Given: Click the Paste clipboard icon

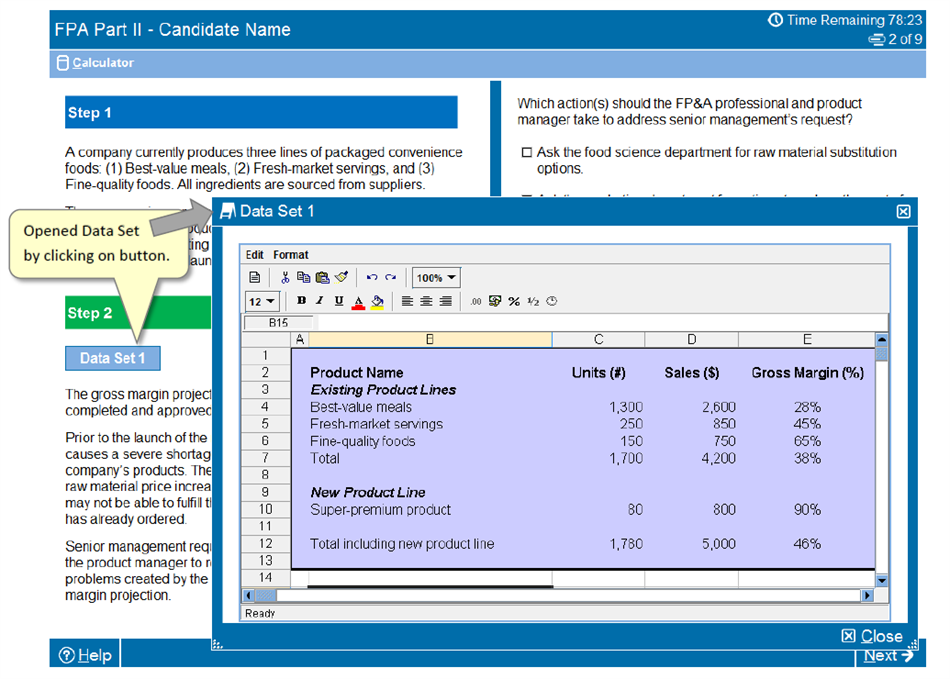Looking at the screenshot, I should tap(321, 278).
